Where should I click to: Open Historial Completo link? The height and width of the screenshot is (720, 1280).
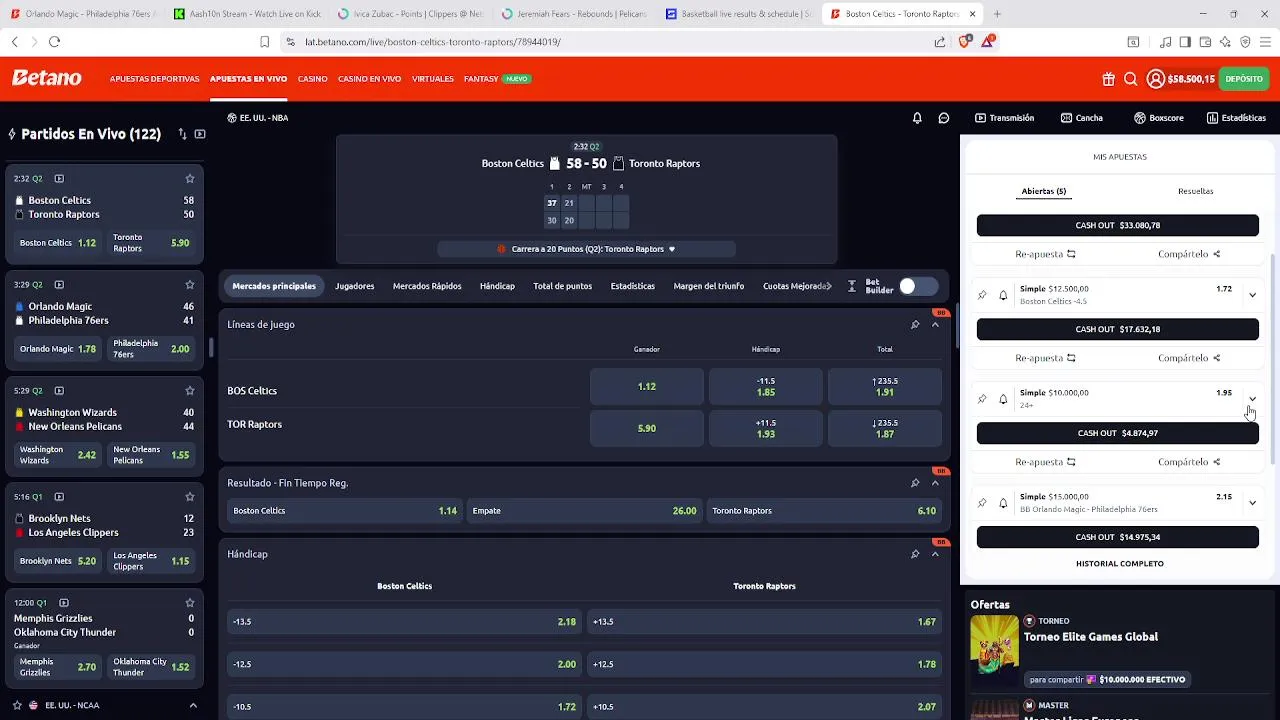[1119, 564]
